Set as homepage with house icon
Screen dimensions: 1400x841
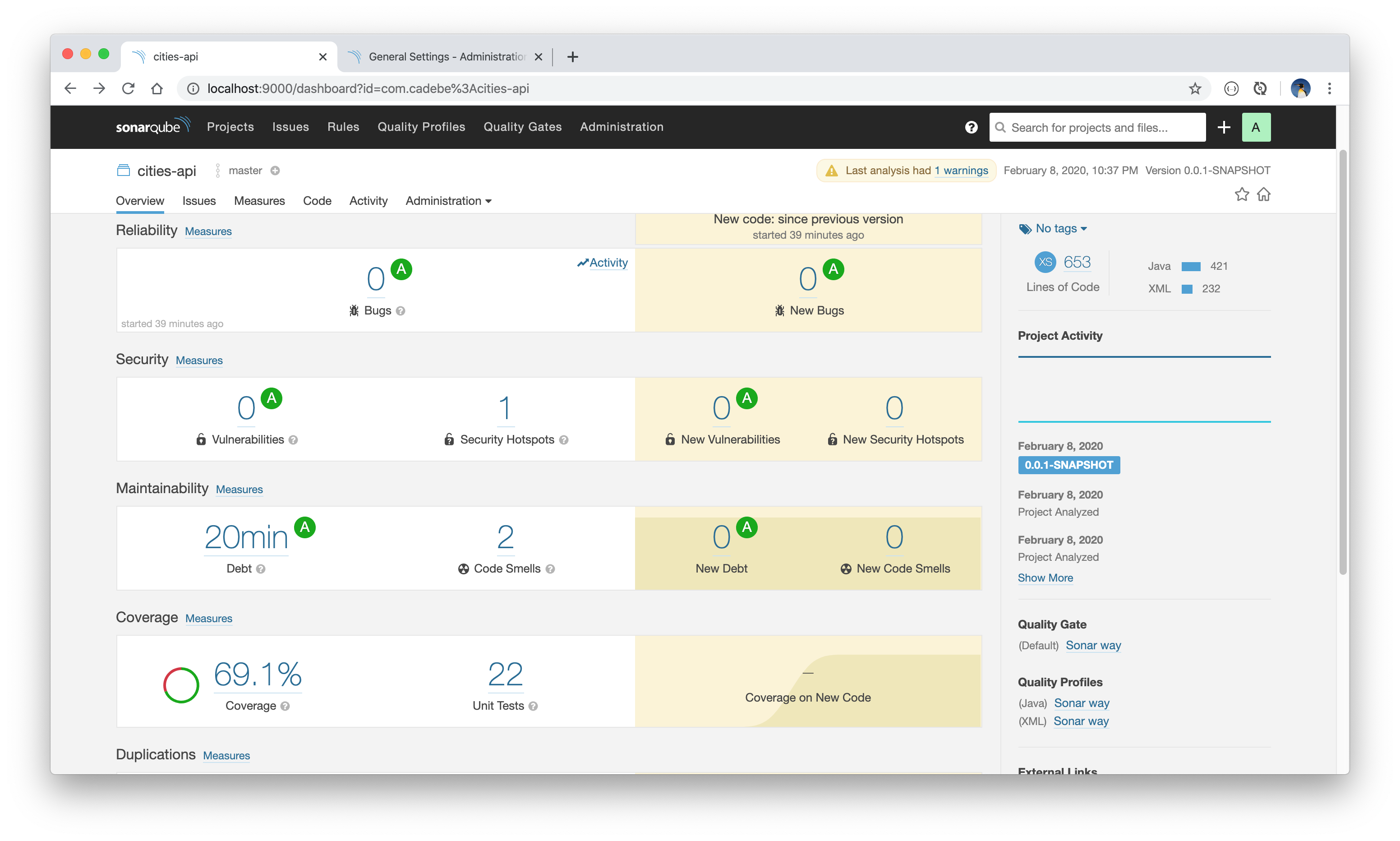[x=1263, y=194]
